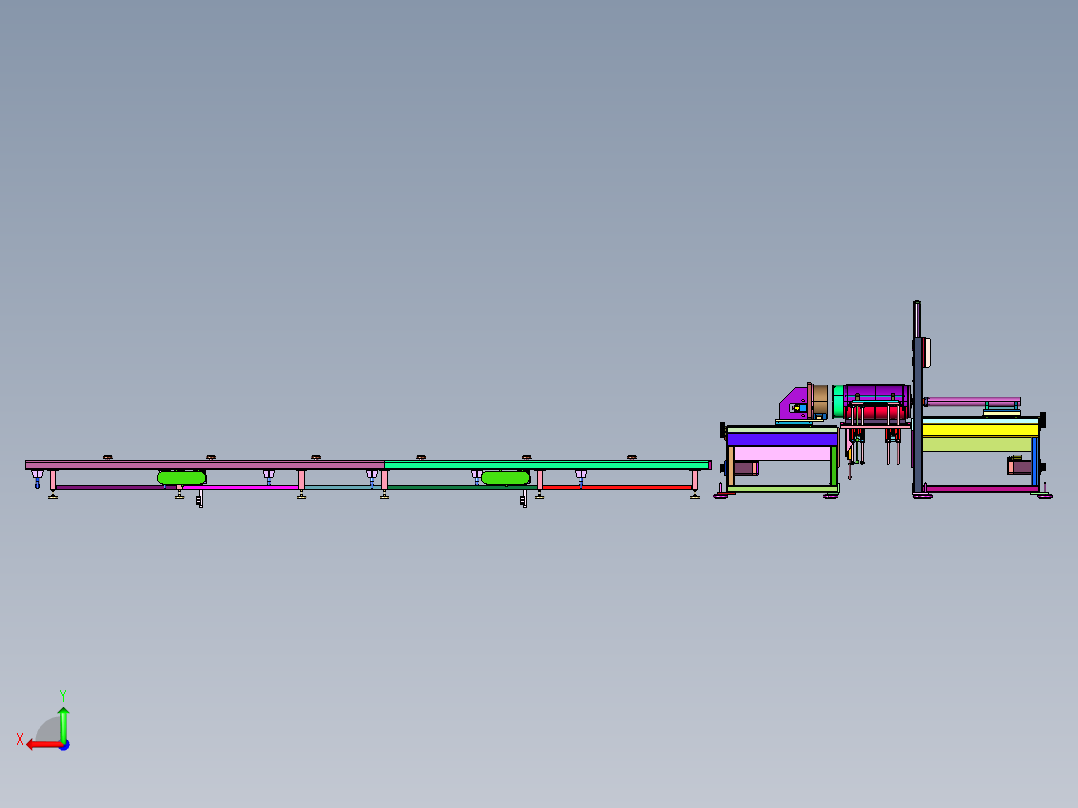Select the light pink panel below the violet panel
Image resolution: width=1078 pixels, height=808 pixels.
click(782, 453)
